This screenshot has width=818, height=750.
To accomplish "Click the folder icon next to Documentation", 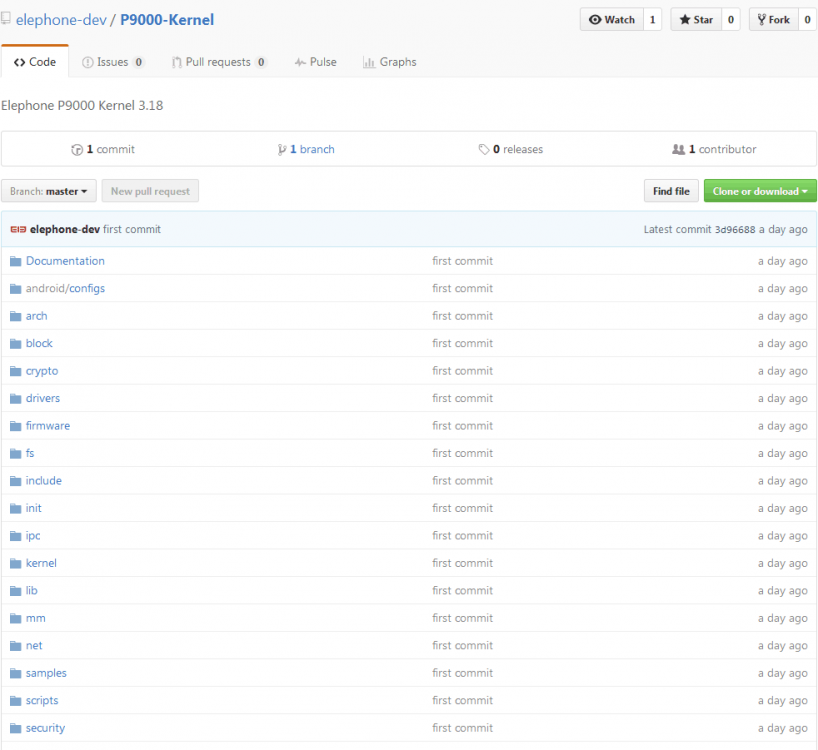I will tap(15, 261).
